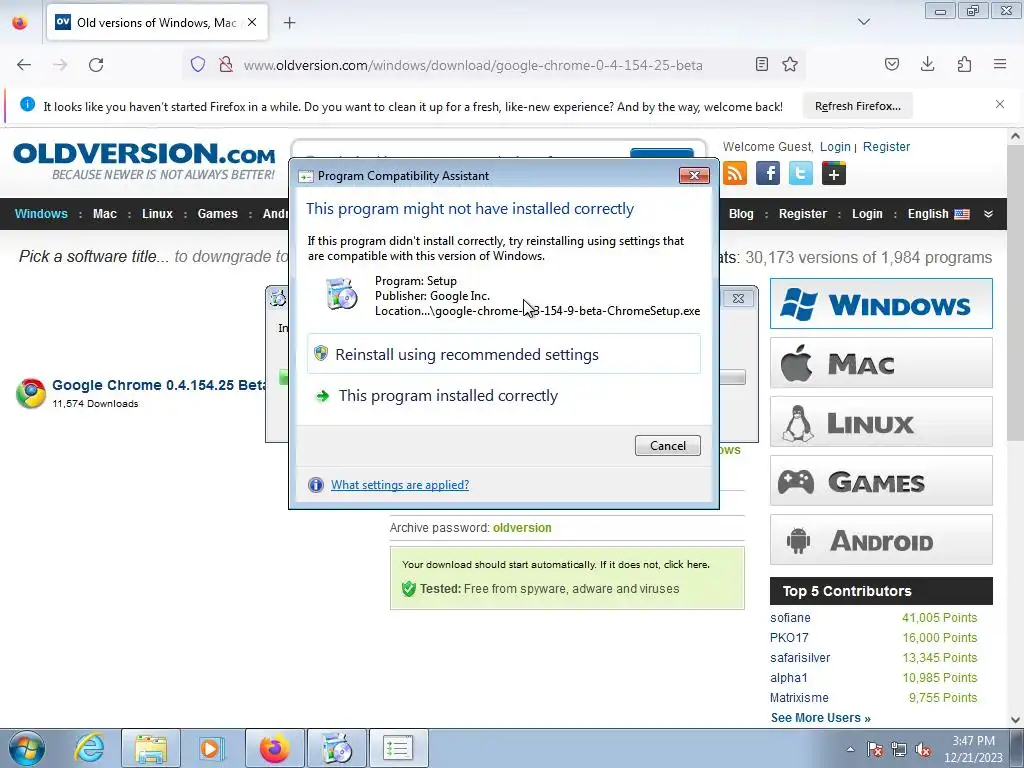The height and width of the screenshot is (768, 1024).
Task: Click the Firefox forward arrow
Action: pos(60,65)
